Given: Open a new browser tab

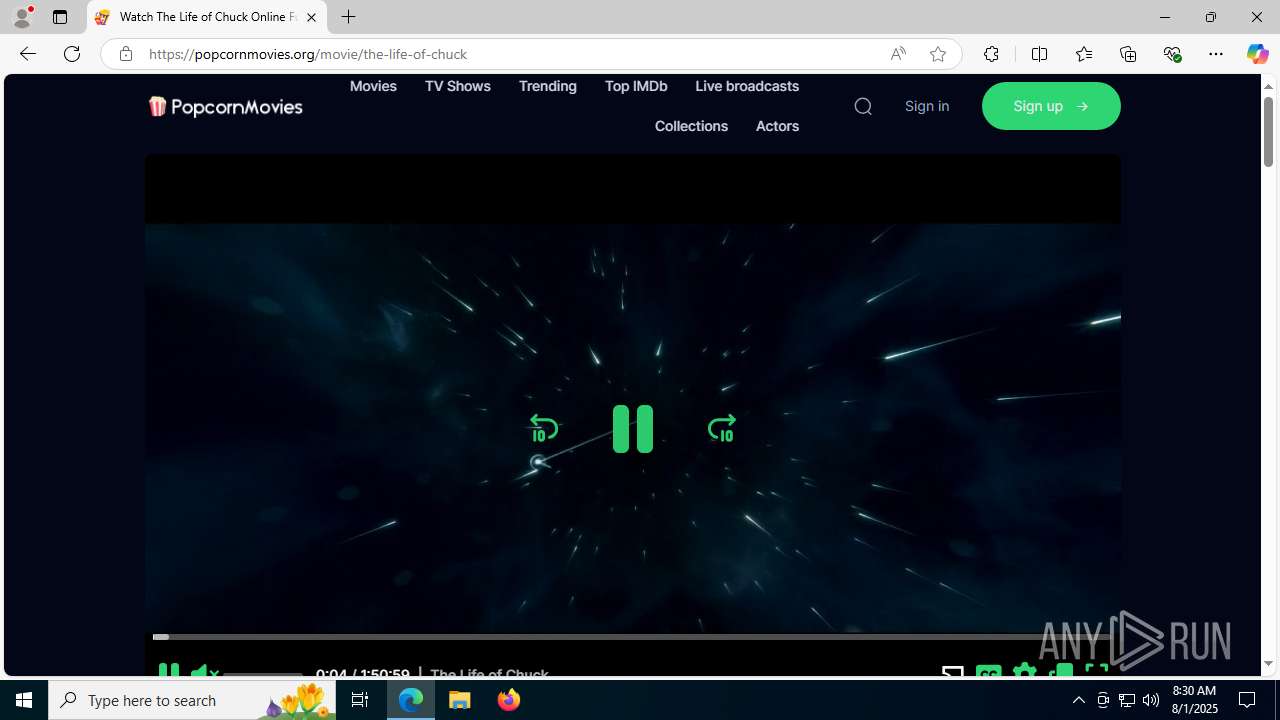Looking at the screenshot, I should click(348, 17).
